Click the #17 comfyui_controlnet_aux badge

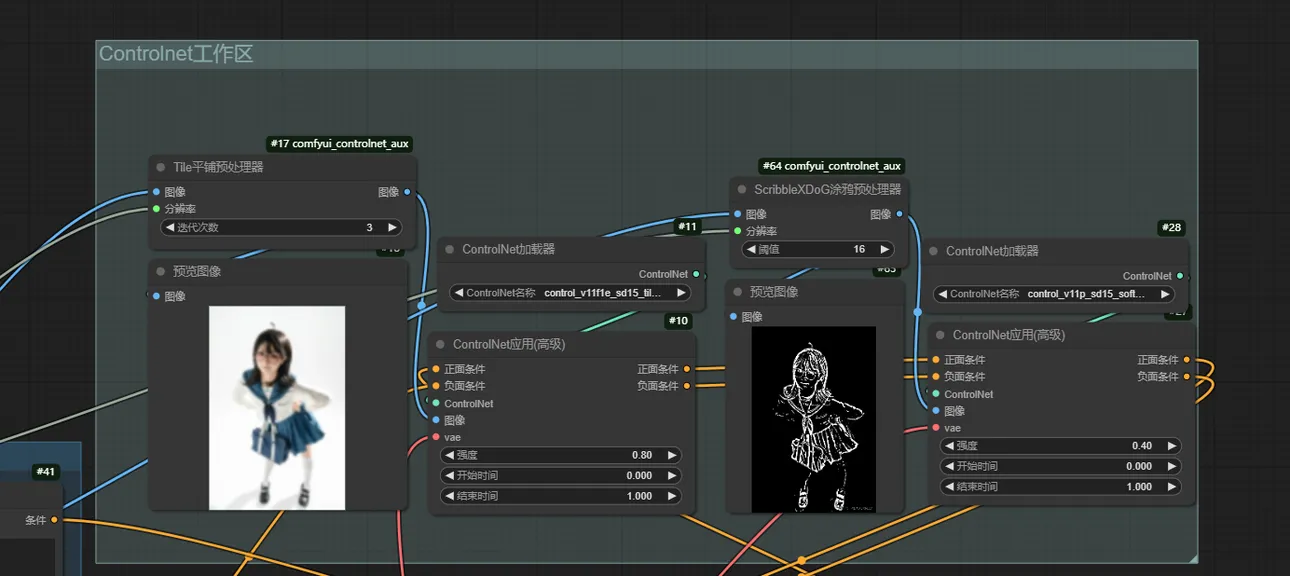click(340, 144)
